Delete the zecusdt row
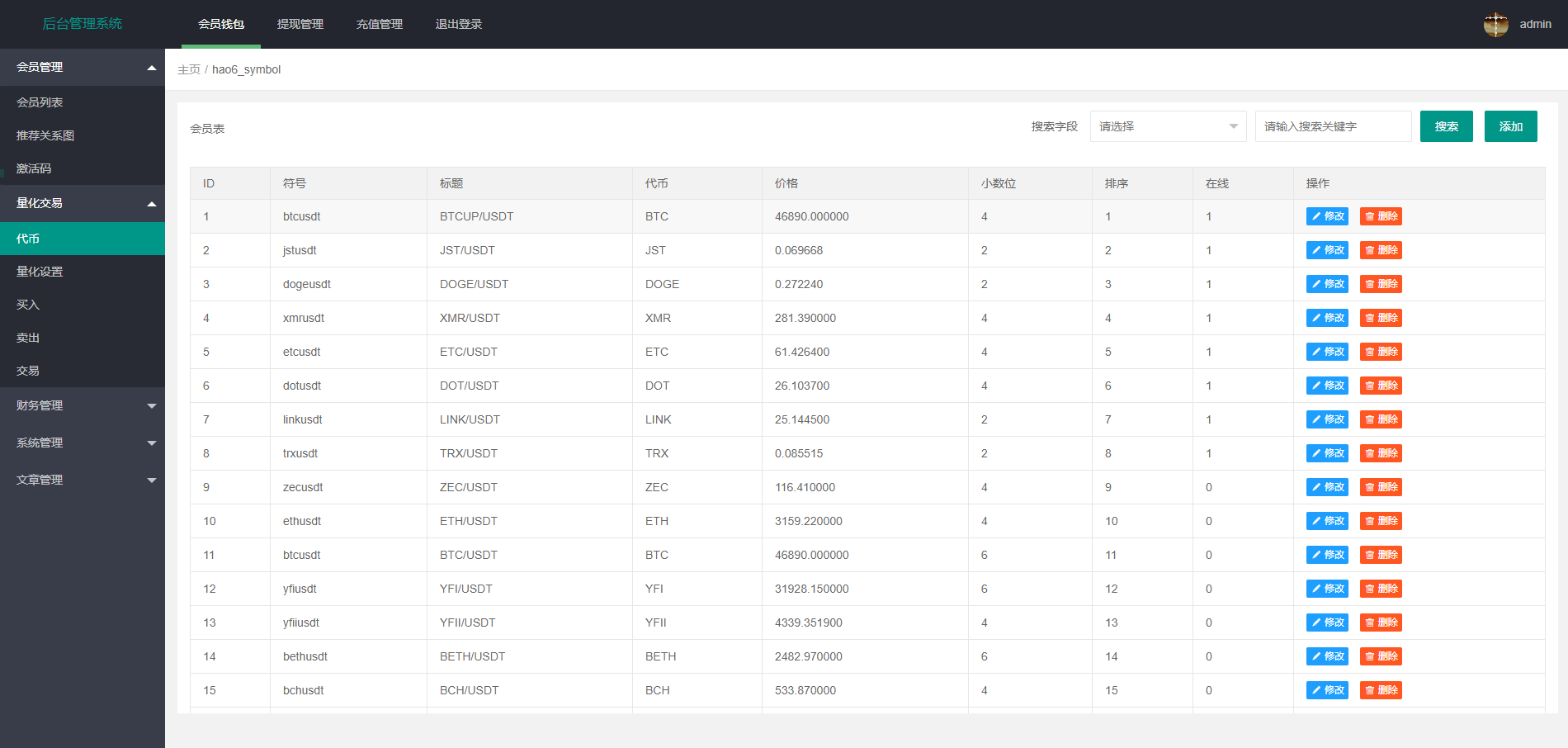Screen dimensions: 1568x748 pos(1381,487)
